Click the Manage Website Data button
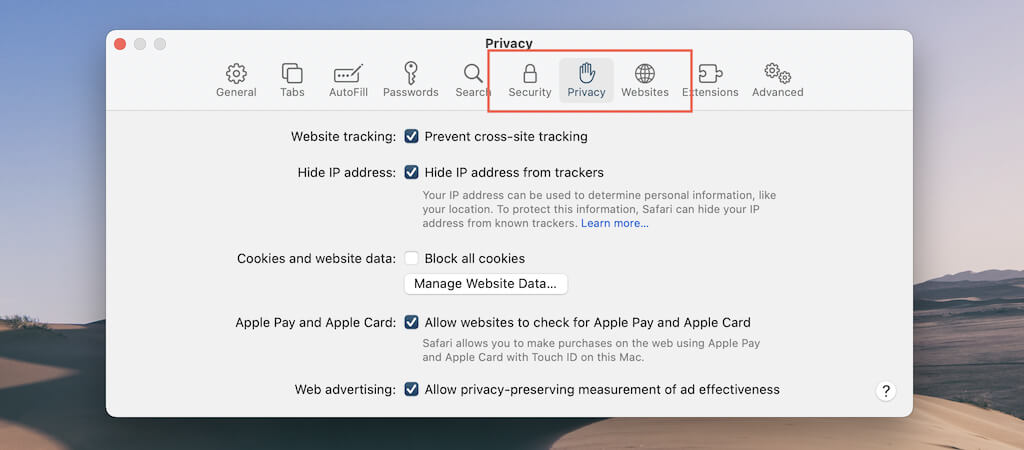 tap(486, 284)
